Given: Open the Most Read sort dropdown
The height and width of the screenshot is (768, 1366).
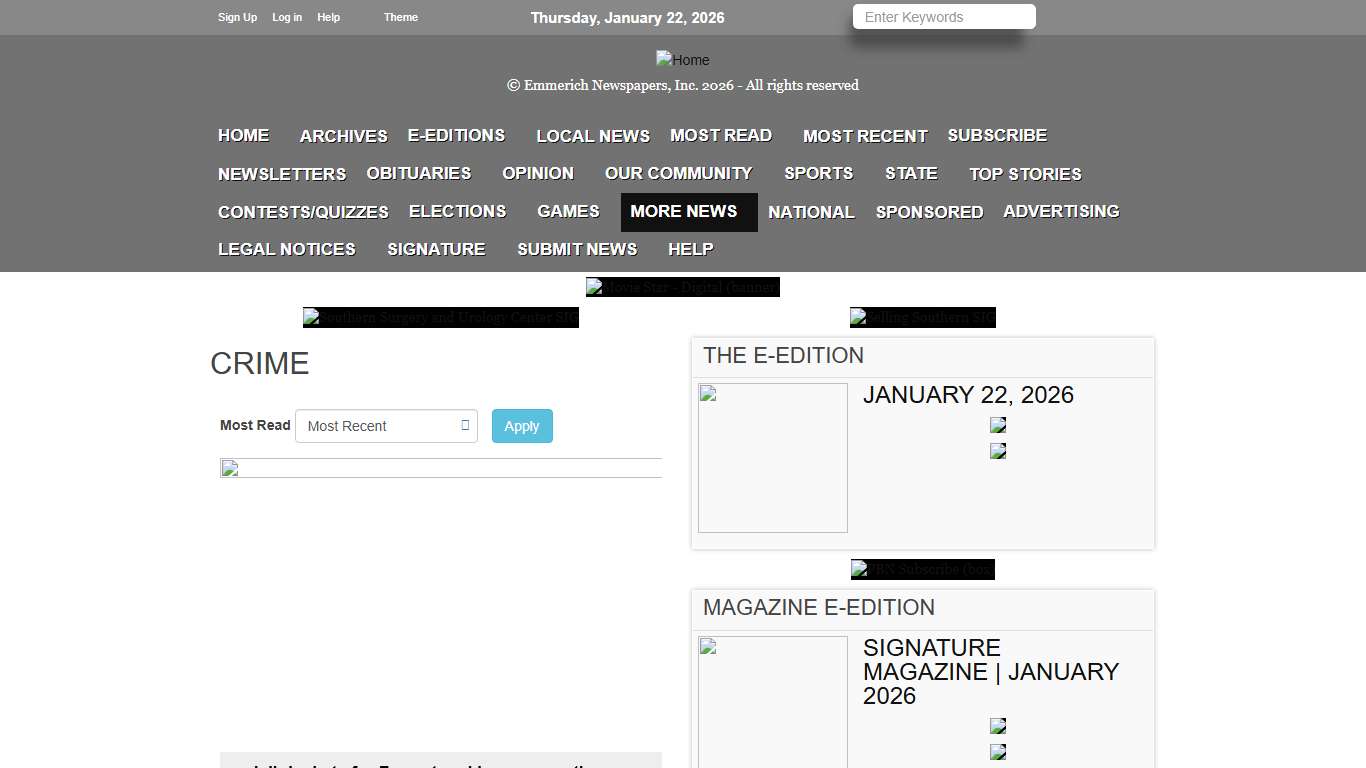Looking at the screenshot, I should (386, 426).
